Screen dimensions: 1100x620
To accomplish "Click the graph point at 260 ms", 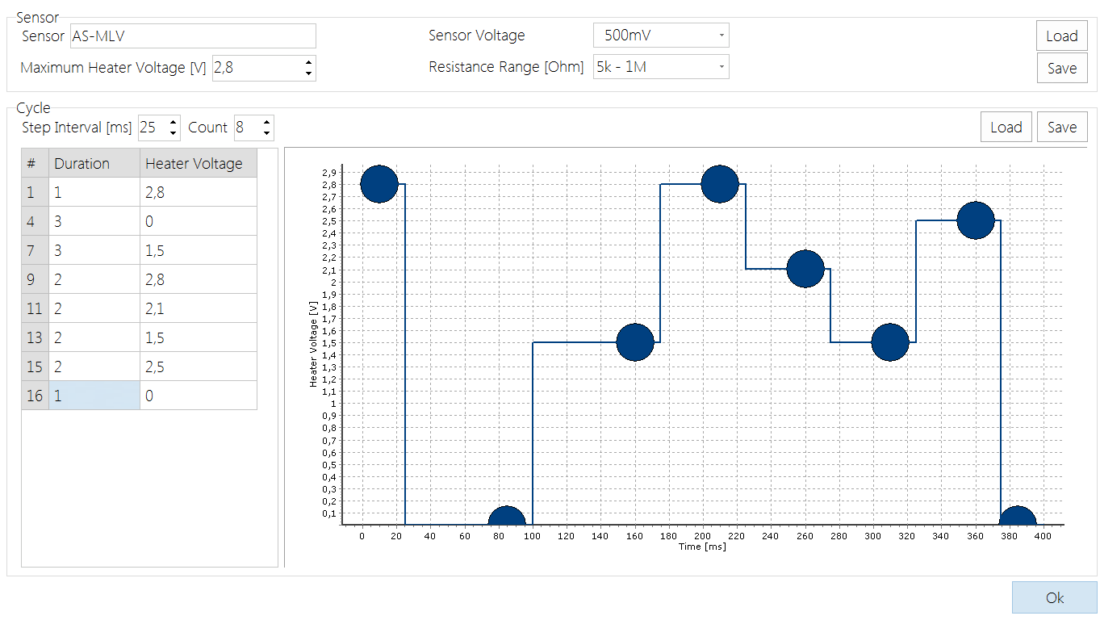I will point(805,269).
